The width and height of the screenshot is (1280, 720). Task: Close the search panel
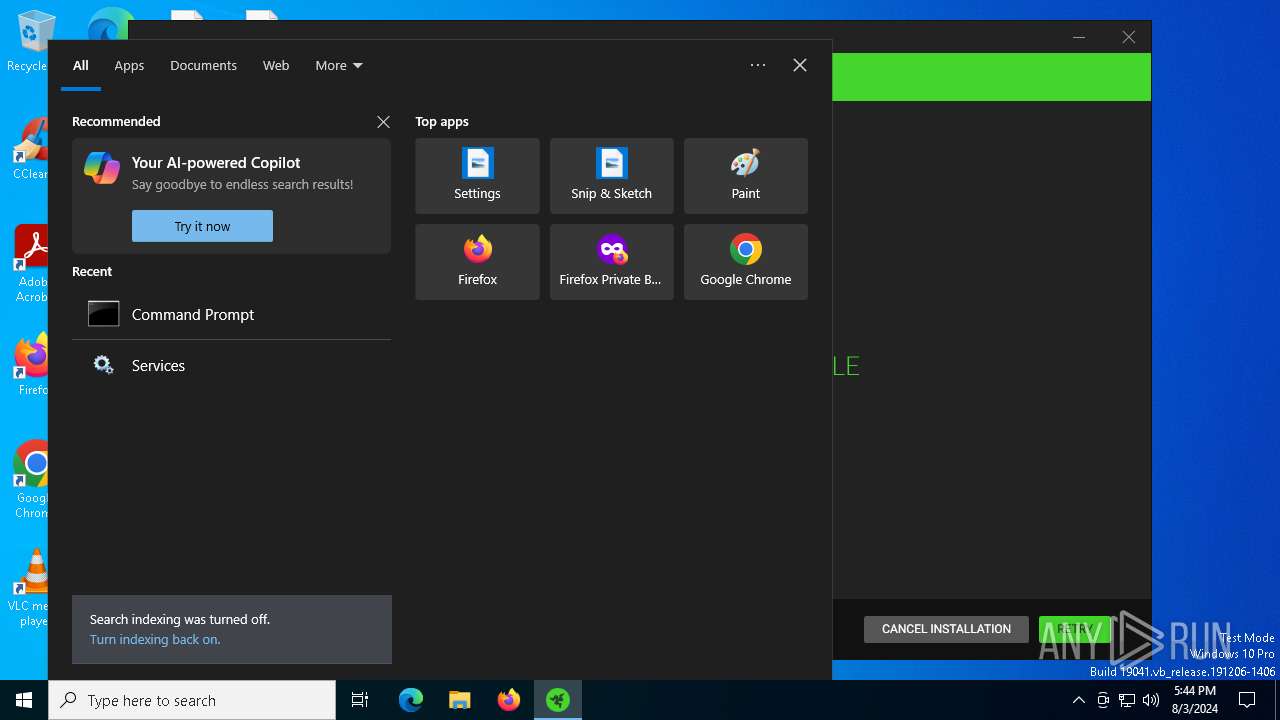pos(799,65)
